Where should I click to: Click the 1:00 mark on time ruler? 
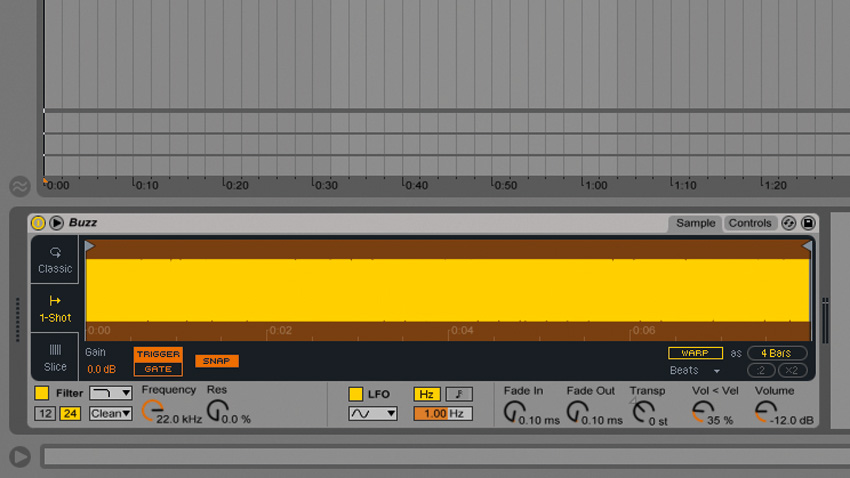point(595,185)
